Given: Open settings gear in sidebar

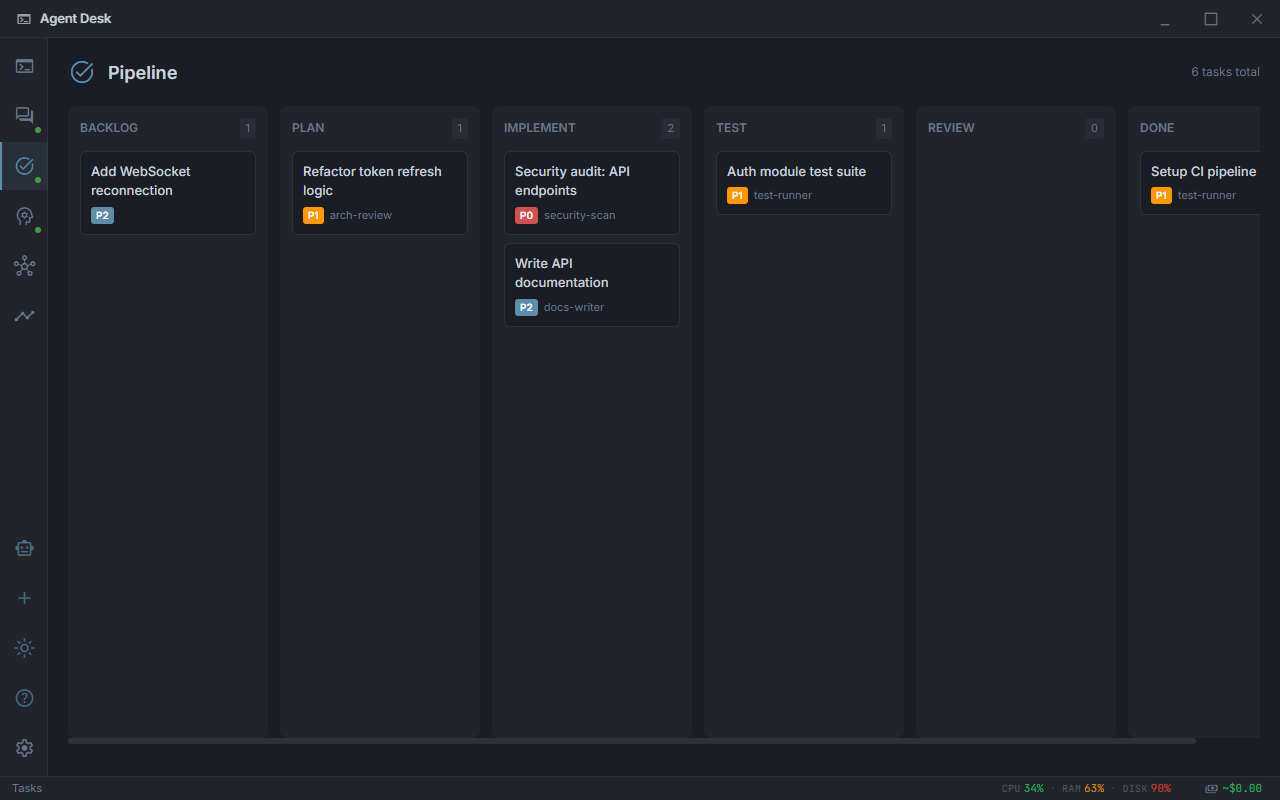Looking at the screenshot, I should (x=24, y=748).
